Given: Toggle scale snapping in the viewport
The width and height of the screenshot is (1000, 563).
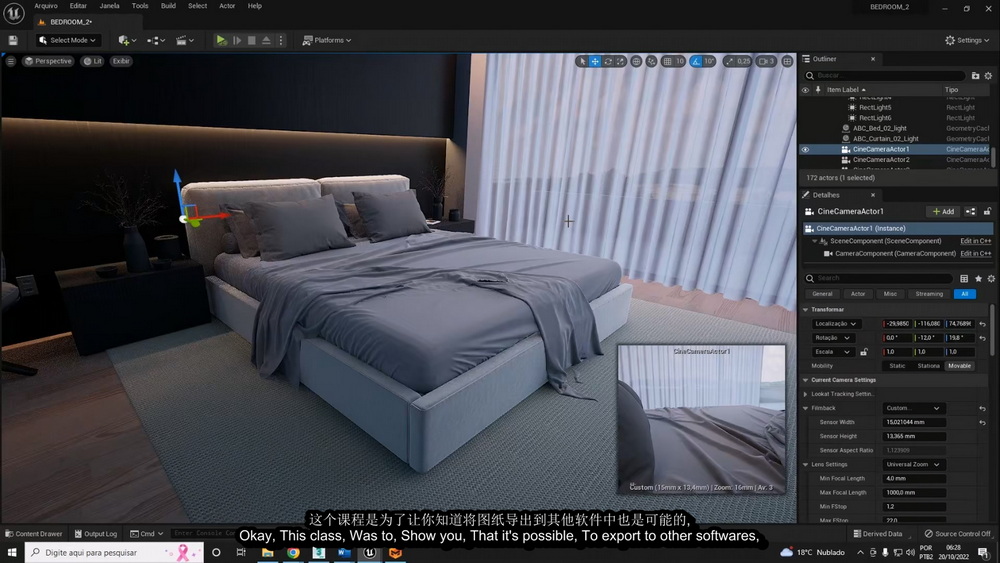Looking at the screenshot, I should click(729, 61).
